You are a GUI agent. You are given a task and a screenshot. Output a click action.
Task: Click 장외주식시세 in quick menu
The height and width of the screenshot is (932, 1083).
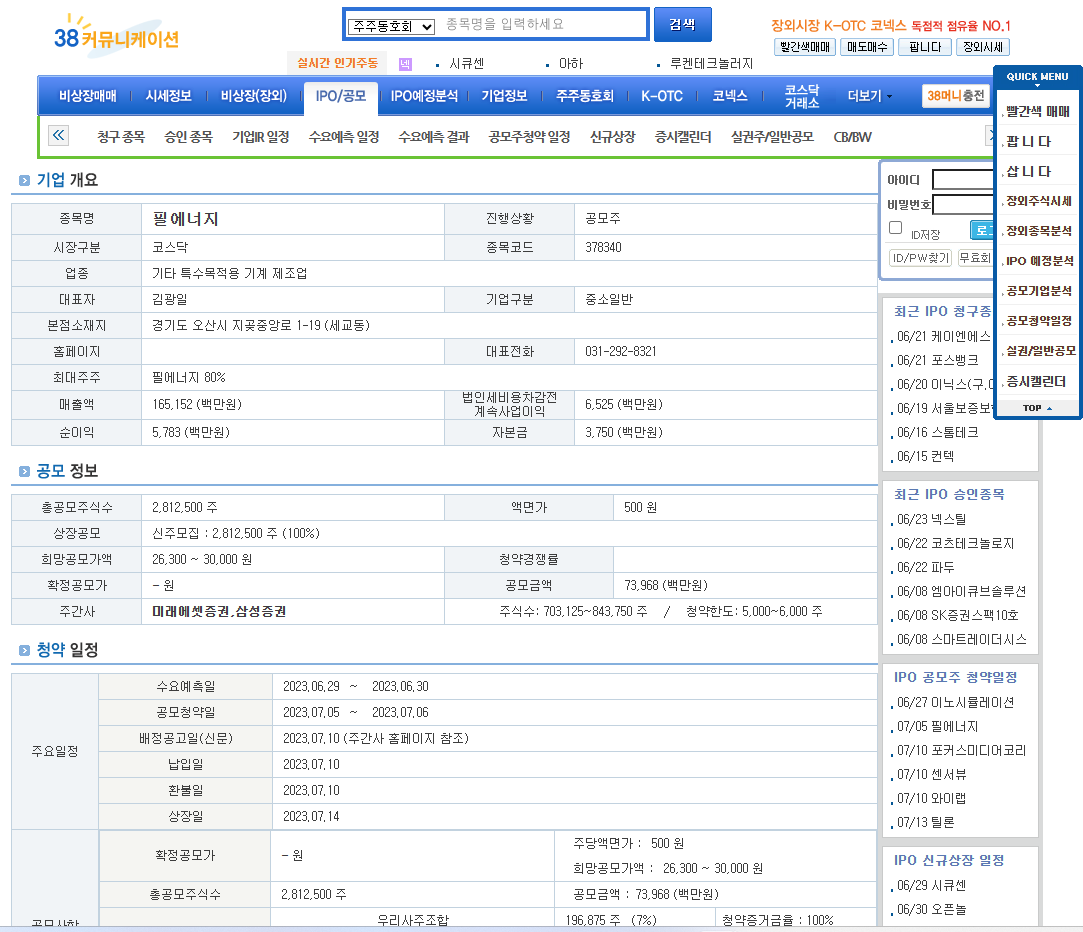point(1039,201)
